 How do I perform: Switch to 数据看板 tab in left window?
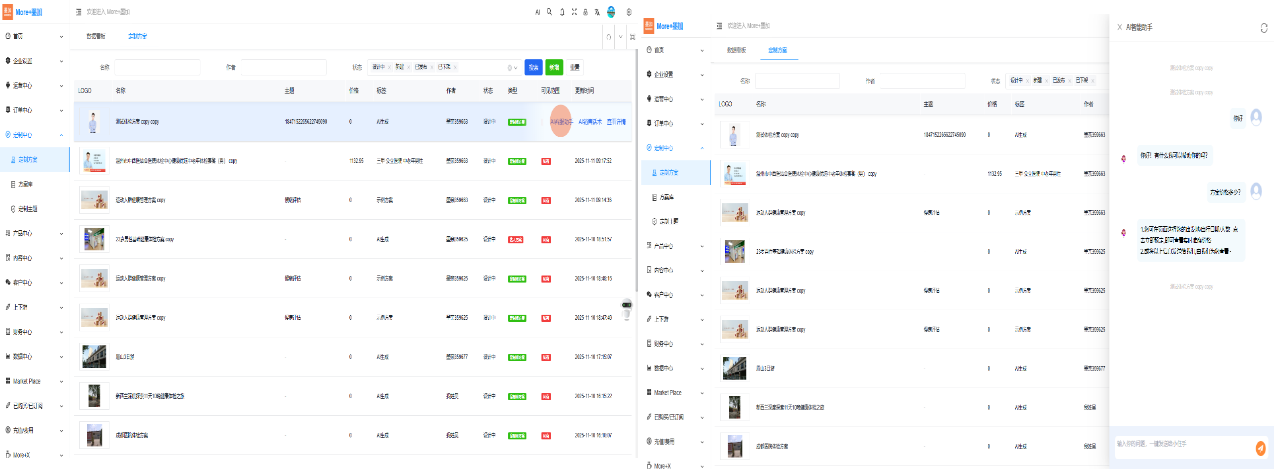pos(95,36)
